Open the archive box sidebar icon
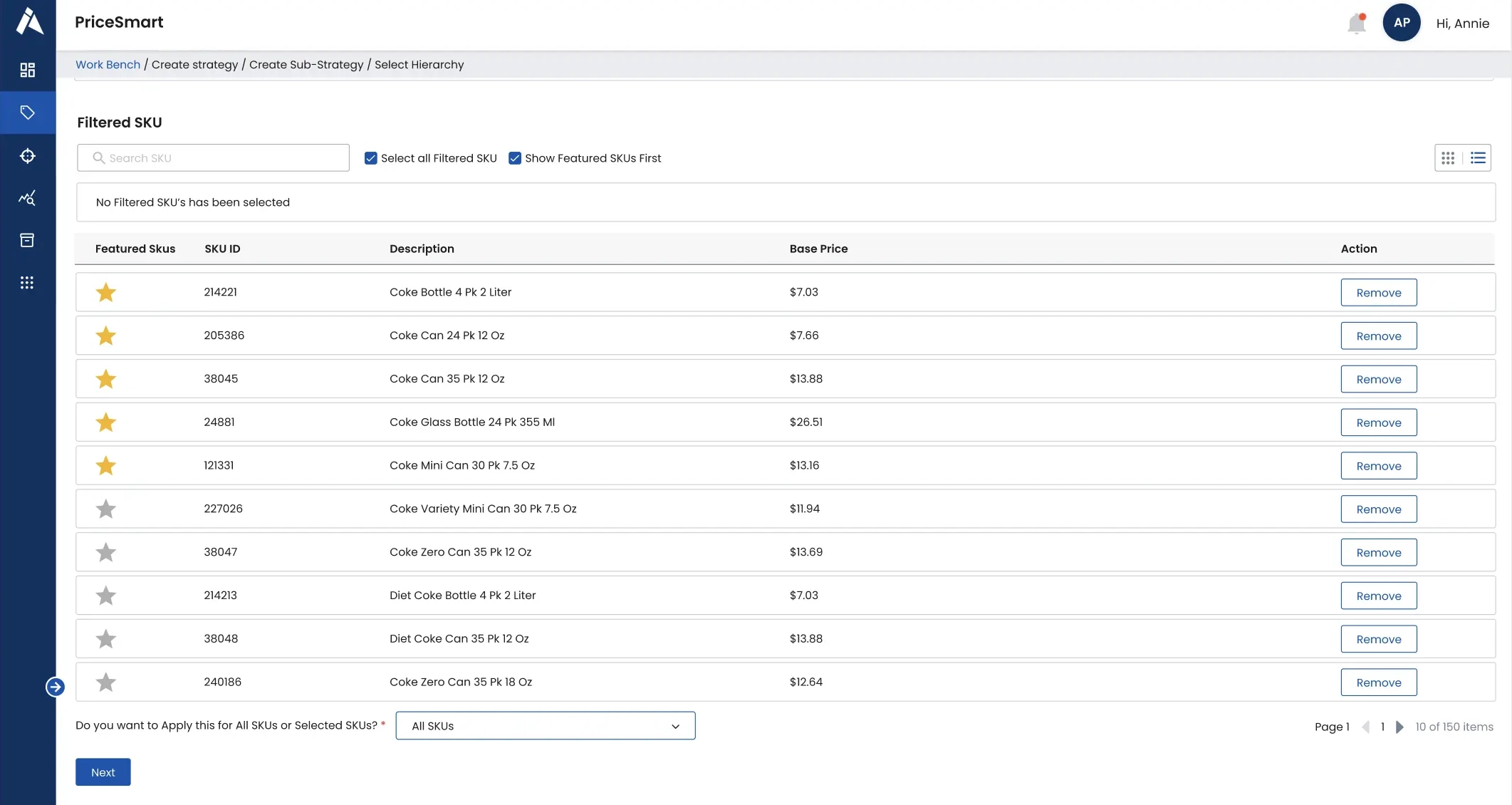The width and height of the screenshot is (1512, 805). pos(27,240)
